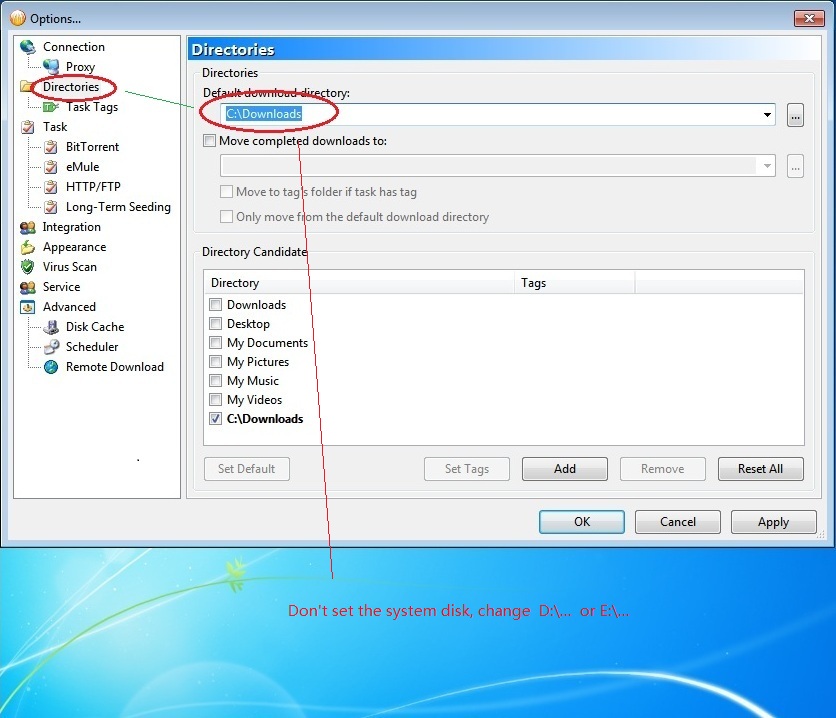
Task: Click the Proxy network icon
Action: tap(51, 67)
